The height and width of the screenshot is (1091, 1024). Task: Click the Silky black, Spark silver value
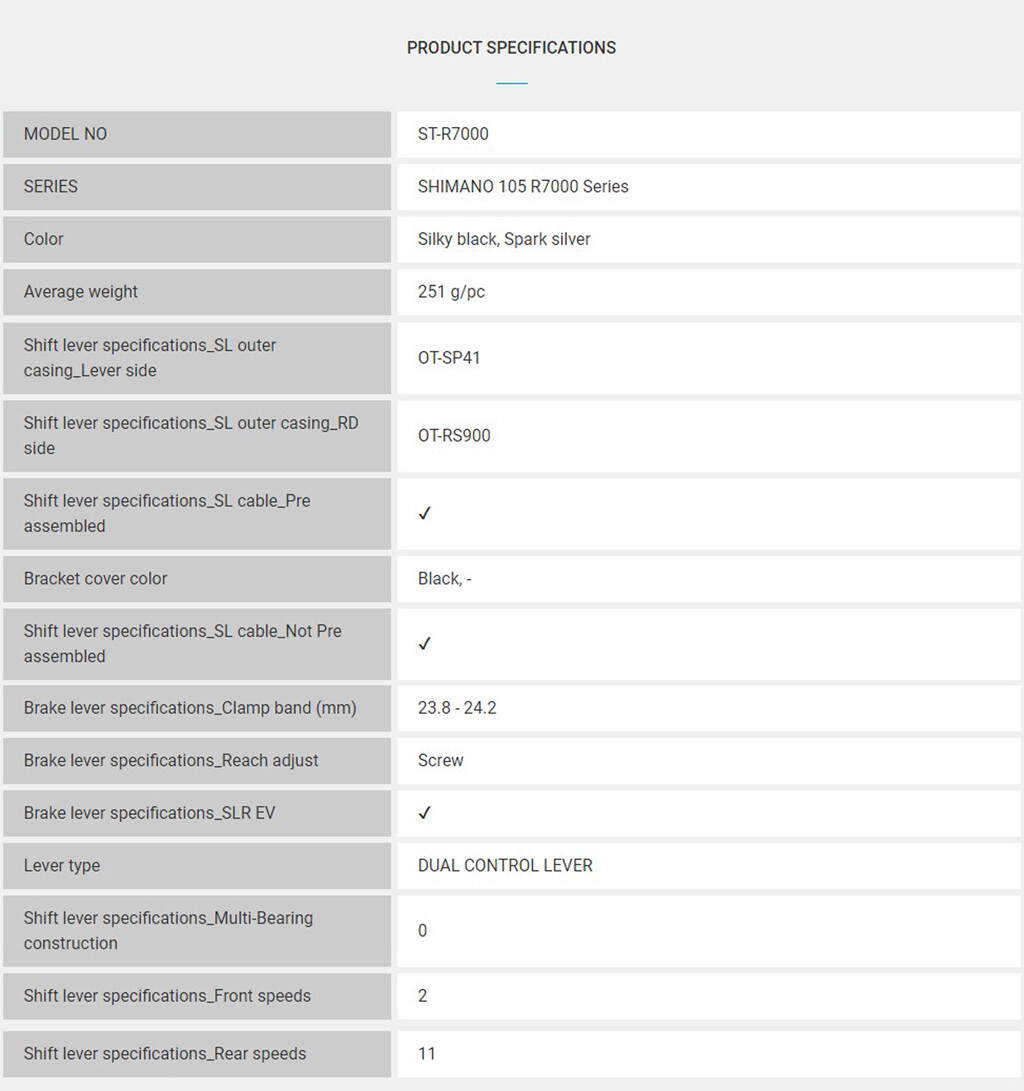504,239
